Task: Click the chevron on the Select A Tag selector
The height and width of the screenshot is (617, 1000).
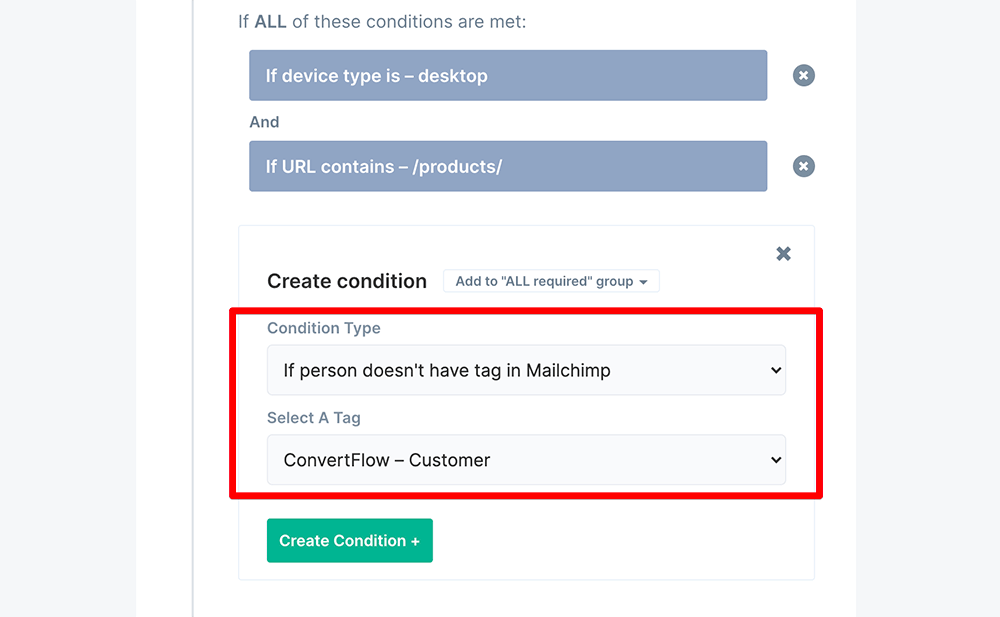Action: [775, 460]
